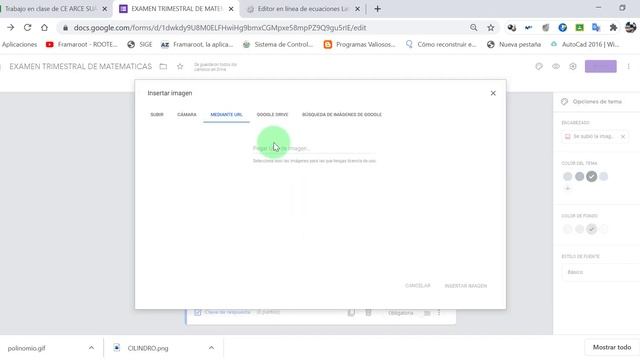Open the font style Básico dropdown
The width and height of the screenshot is (640, 360).
(601, 272)
